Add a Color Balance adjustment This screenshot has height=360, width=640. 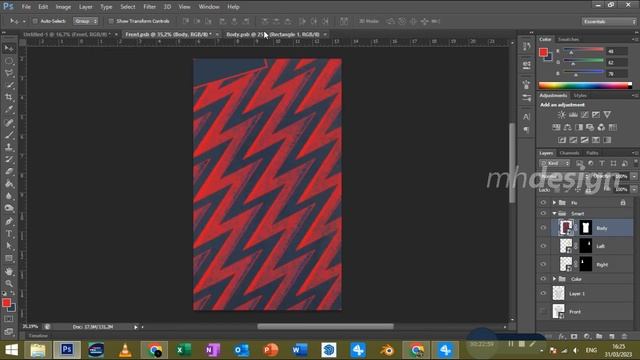(x=567, y=127)
